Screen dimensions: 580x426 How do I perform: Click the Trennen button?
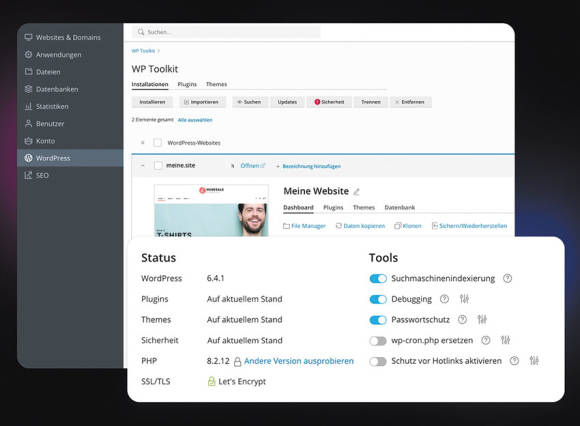pos(371,102)
